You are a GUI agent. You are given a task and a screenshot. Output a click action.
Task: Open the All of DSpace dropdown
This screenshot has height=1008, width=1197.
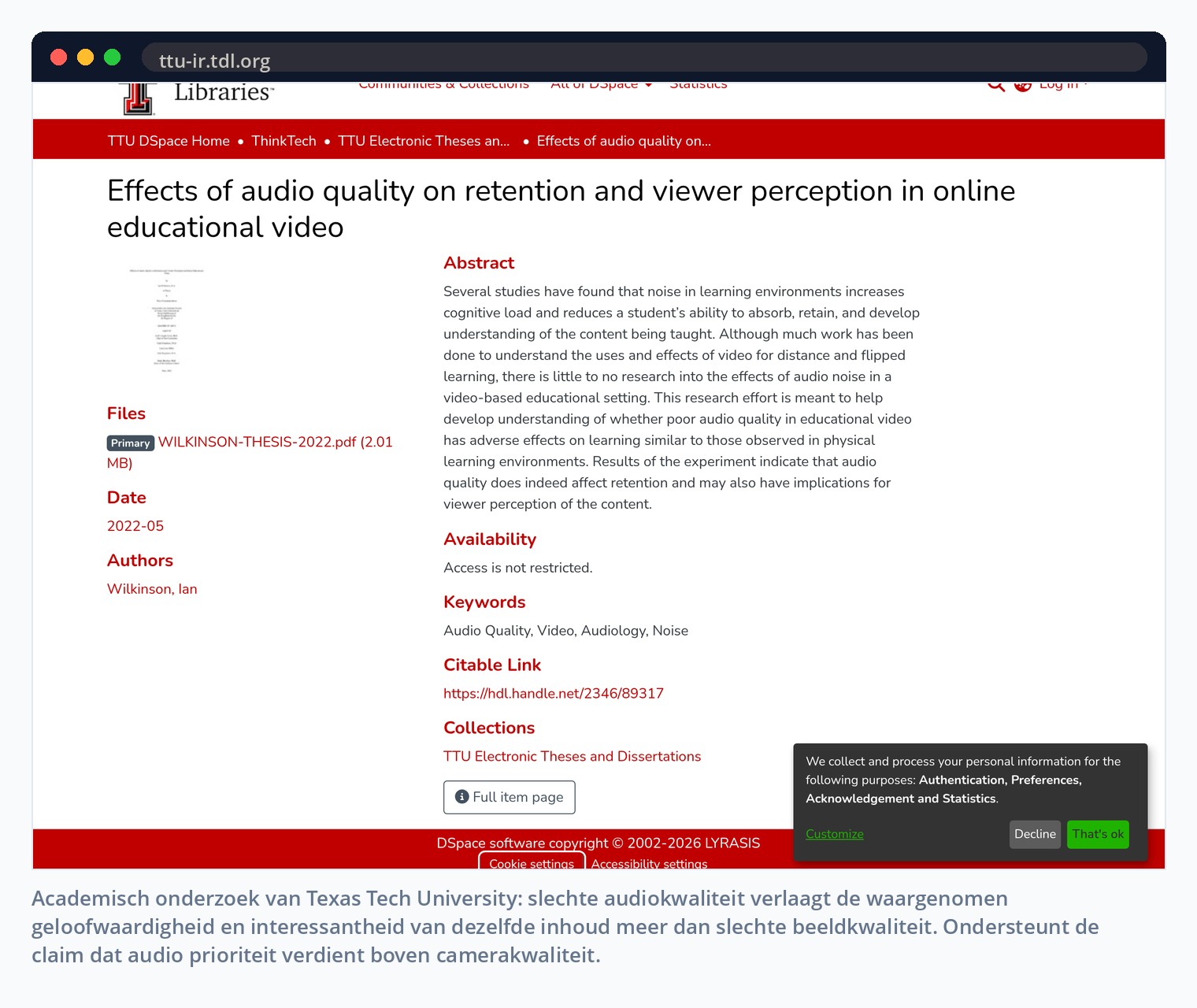click(602, 86)
